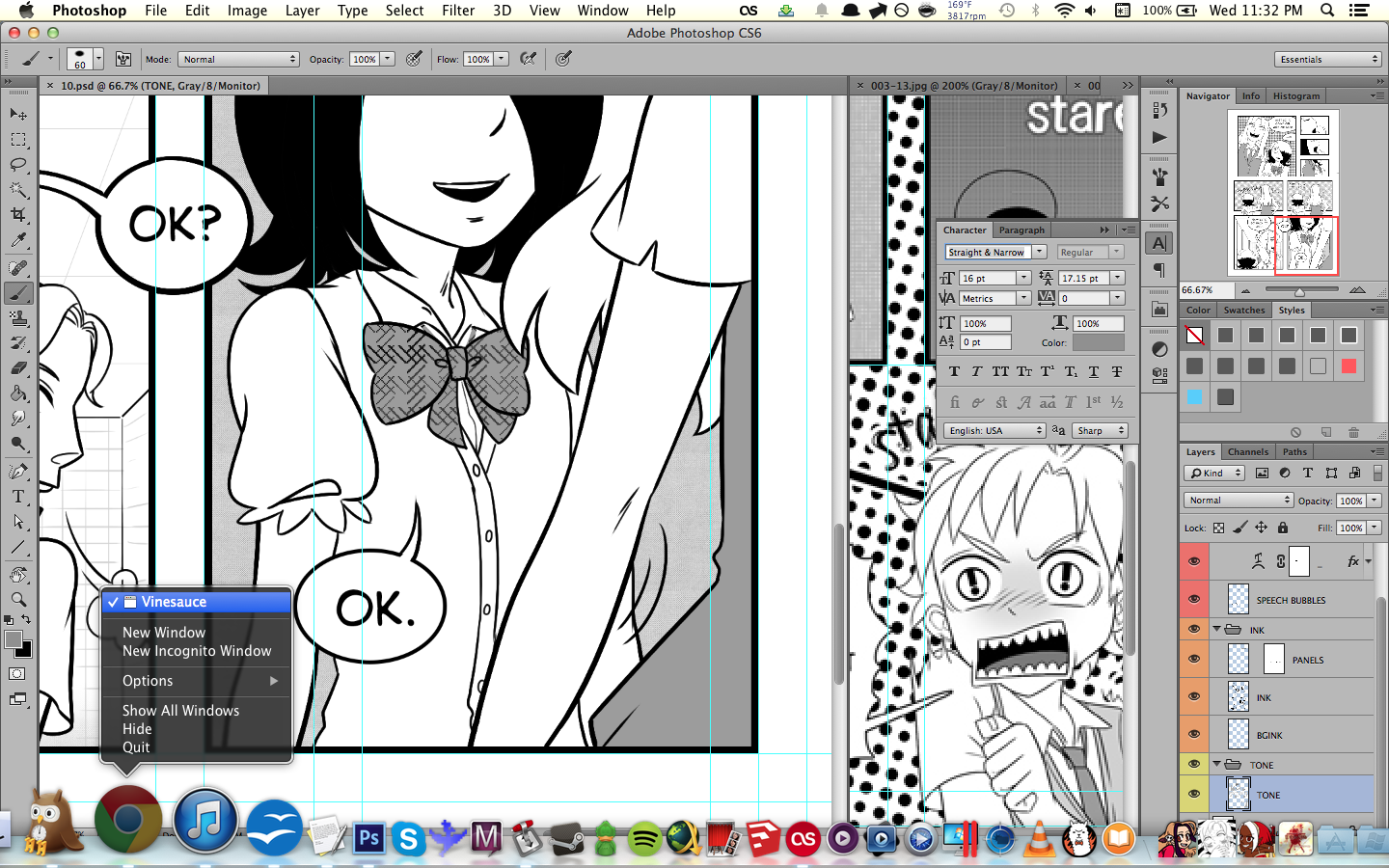Choose New Incognito Window from Chrome menu

pos(197,651)
